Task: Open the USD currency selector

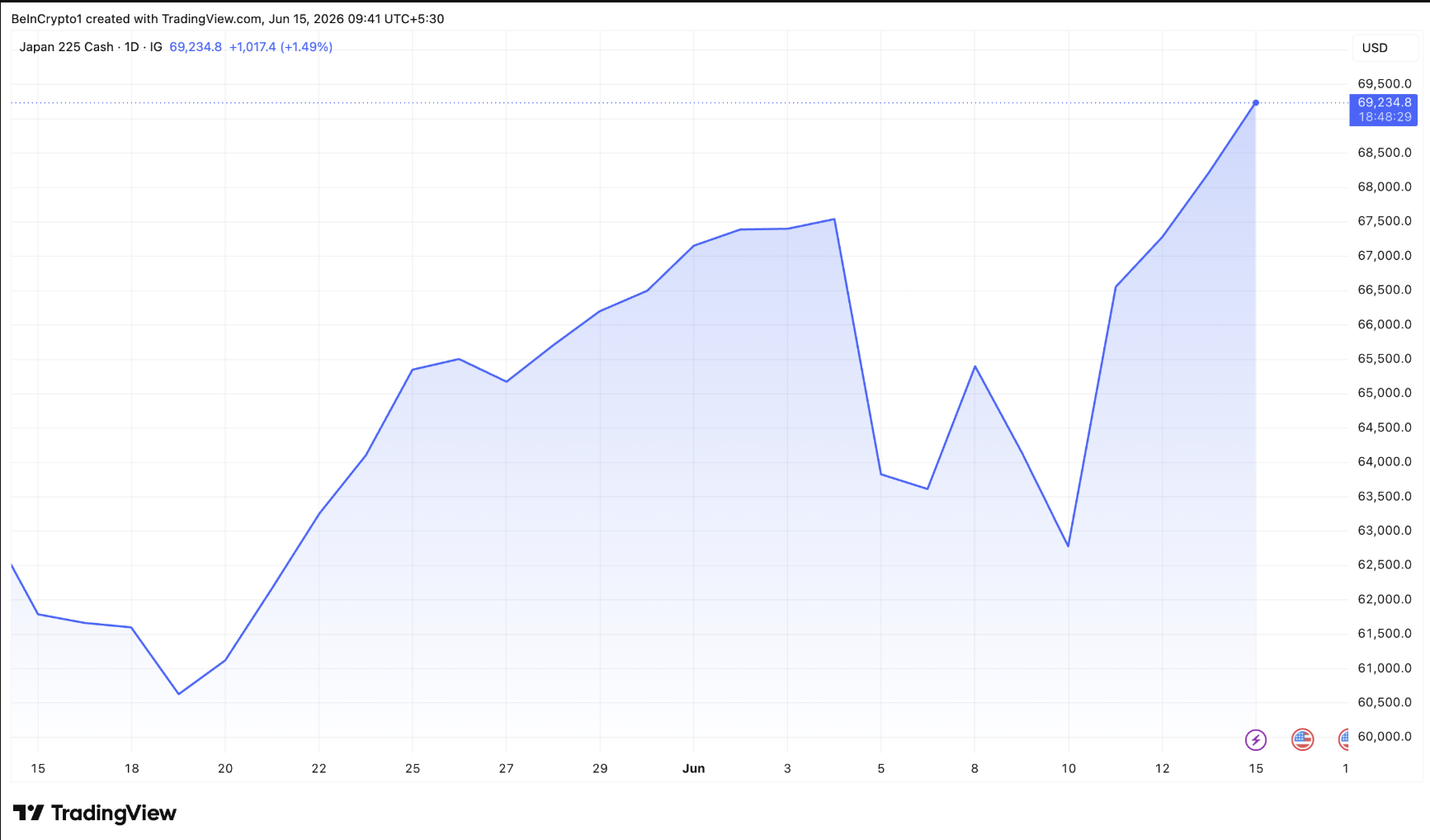Action: [x=1385, y=48]
